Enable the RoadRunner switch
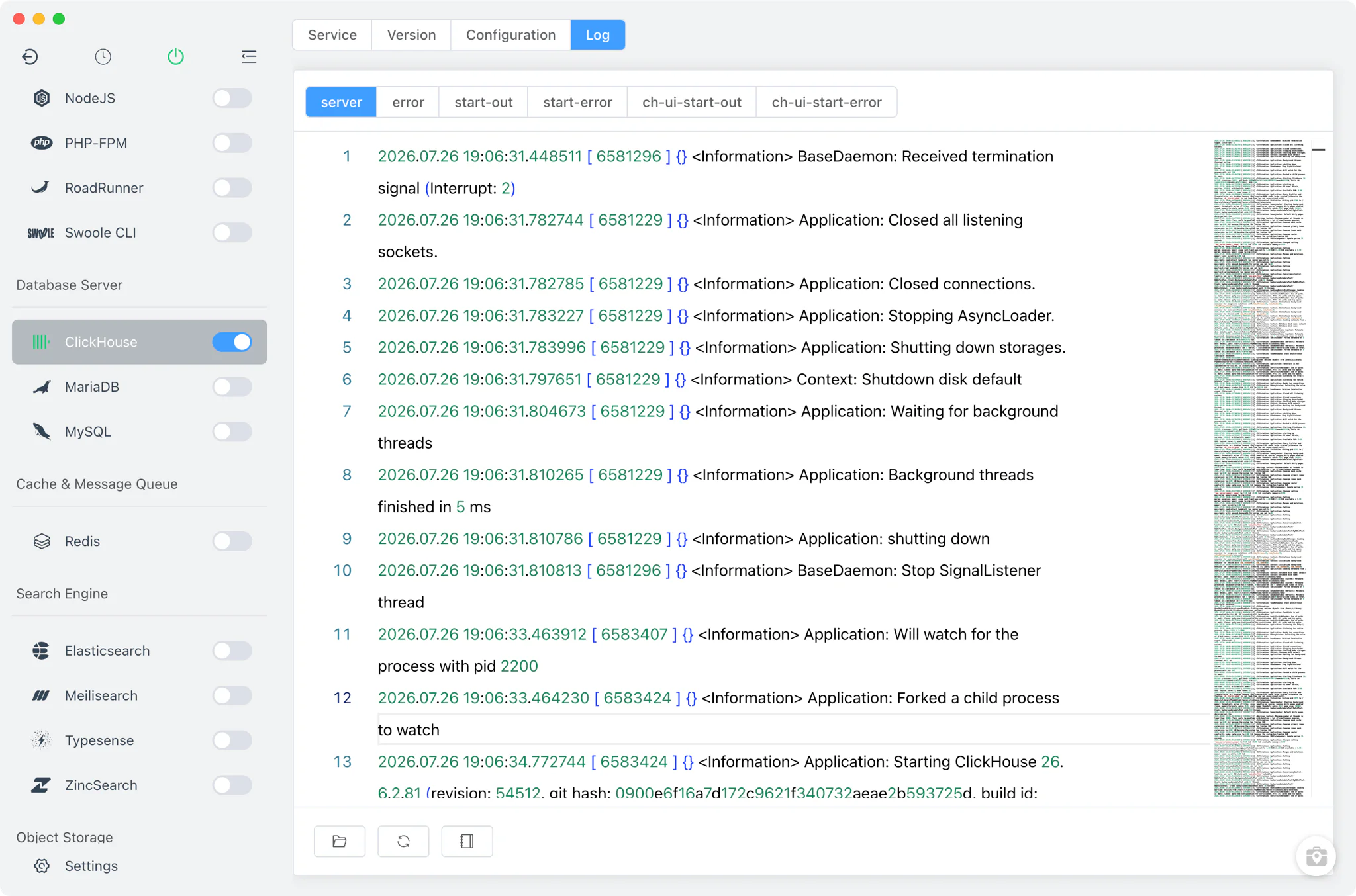The image size is (1356, 896). coord(232,188)
